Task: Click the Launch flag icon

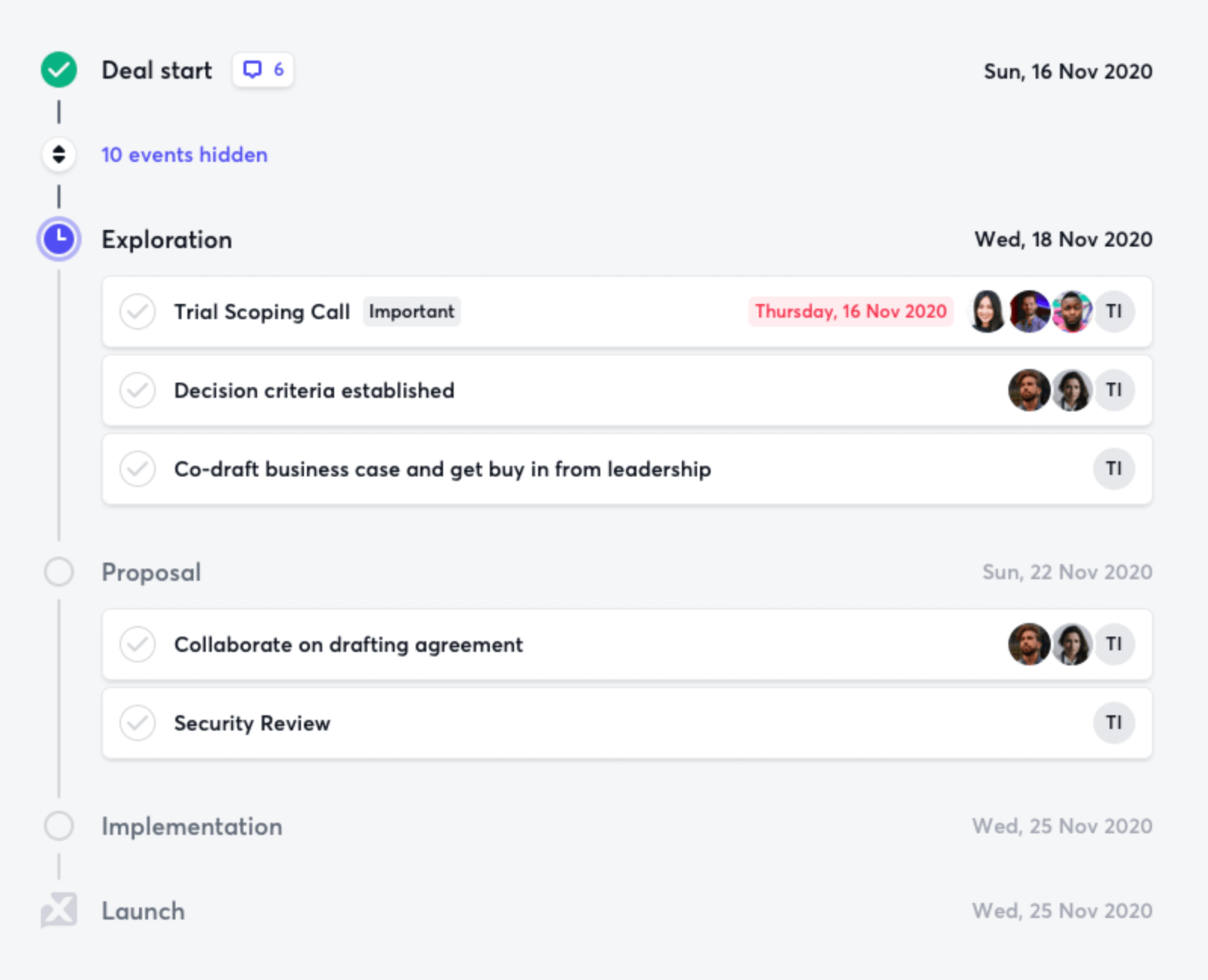Action: pyautogui.click(x=59, y=910)
